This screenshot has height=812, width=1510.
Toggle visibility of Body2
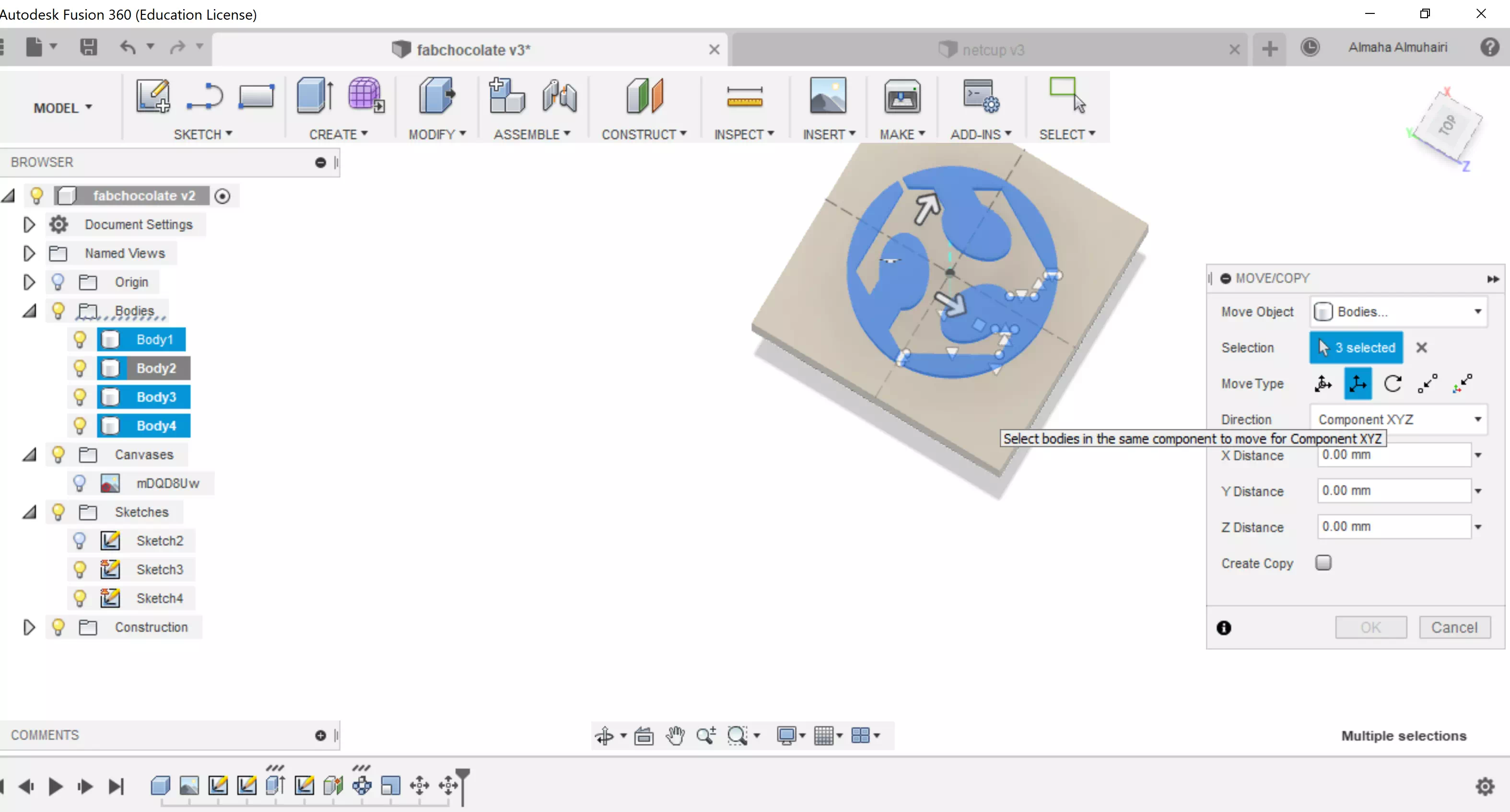[80, 368]
